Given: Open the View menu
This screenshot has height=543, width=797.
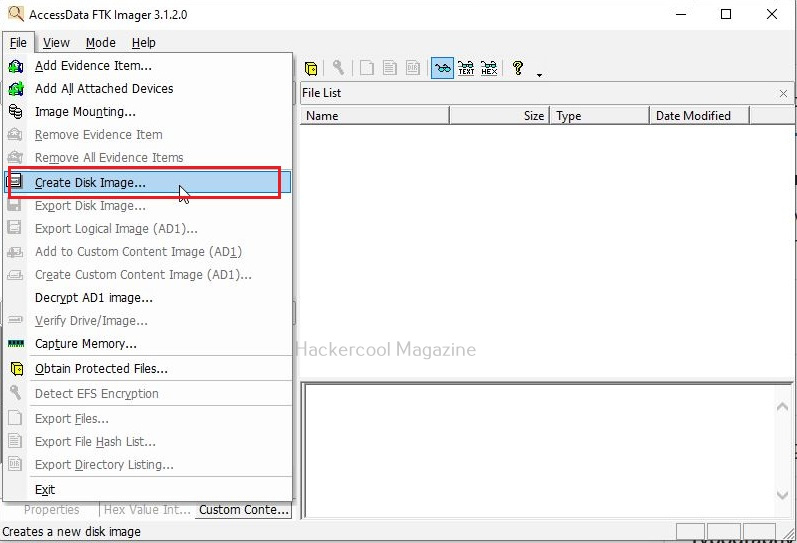Looking at the screenshot, I should [x=56, y=42].
